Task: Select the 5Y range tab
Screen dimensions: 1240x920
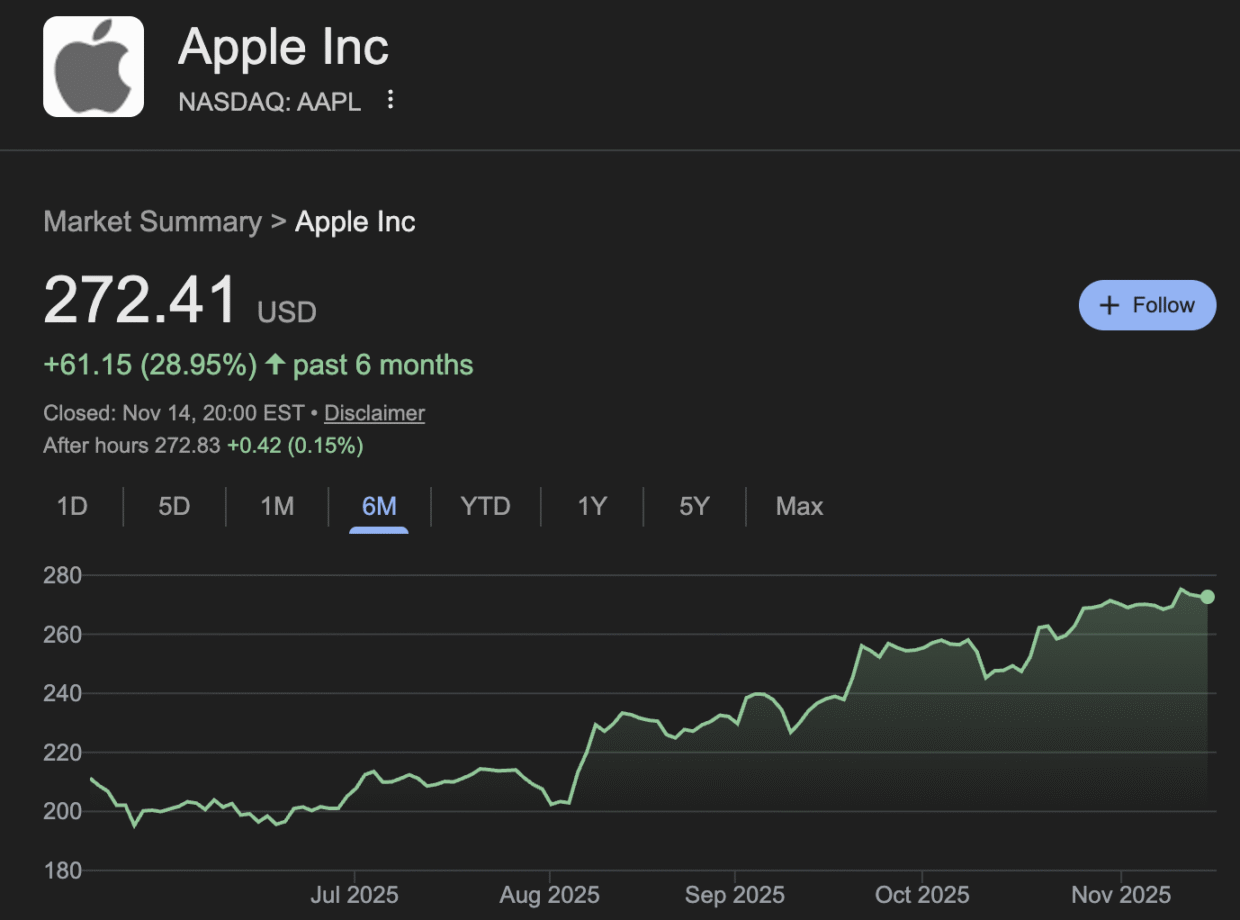Action: pos(694,507)
